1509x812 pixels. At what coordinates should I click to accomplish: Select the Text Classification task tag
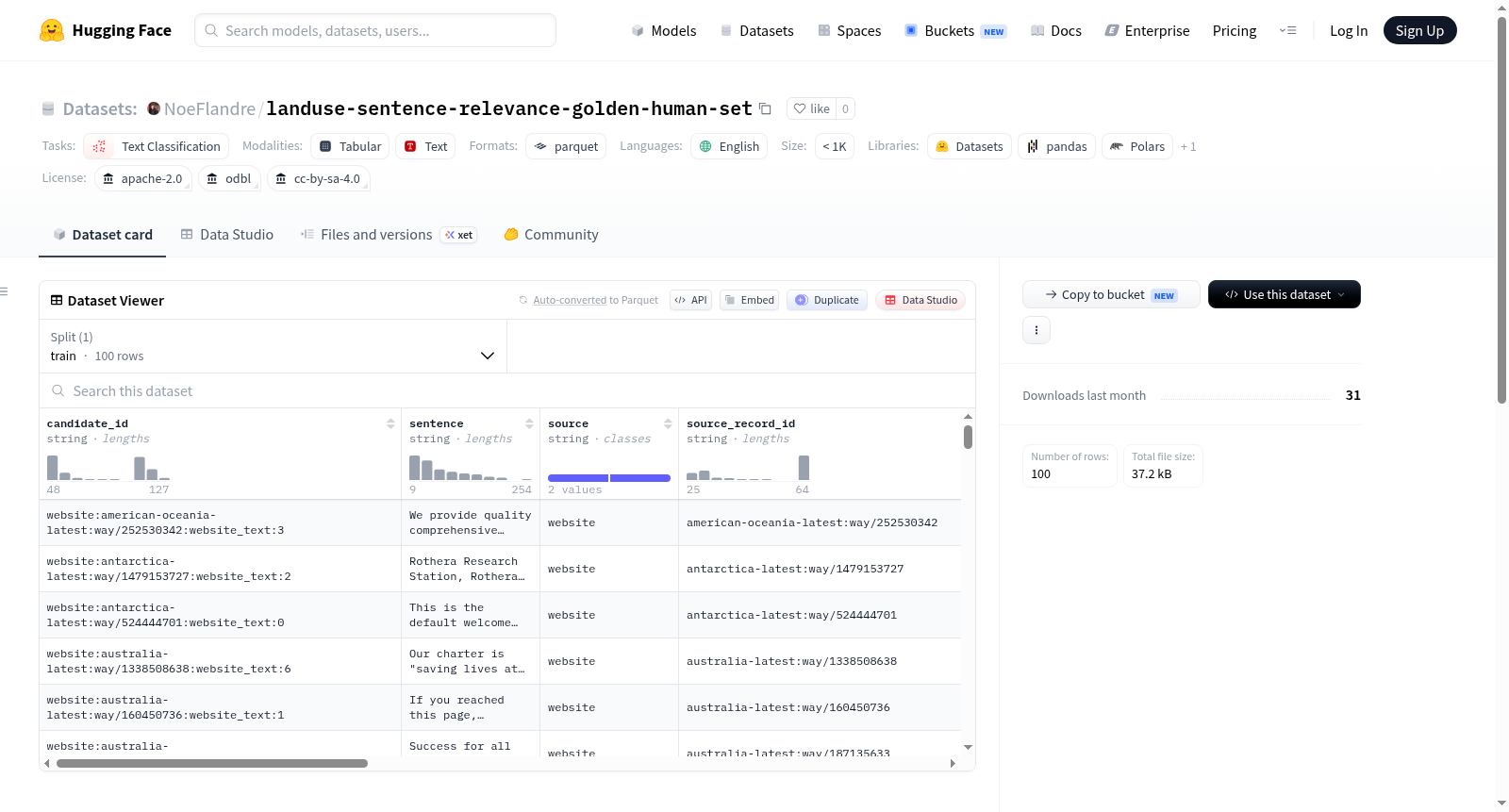pos(157,146)
